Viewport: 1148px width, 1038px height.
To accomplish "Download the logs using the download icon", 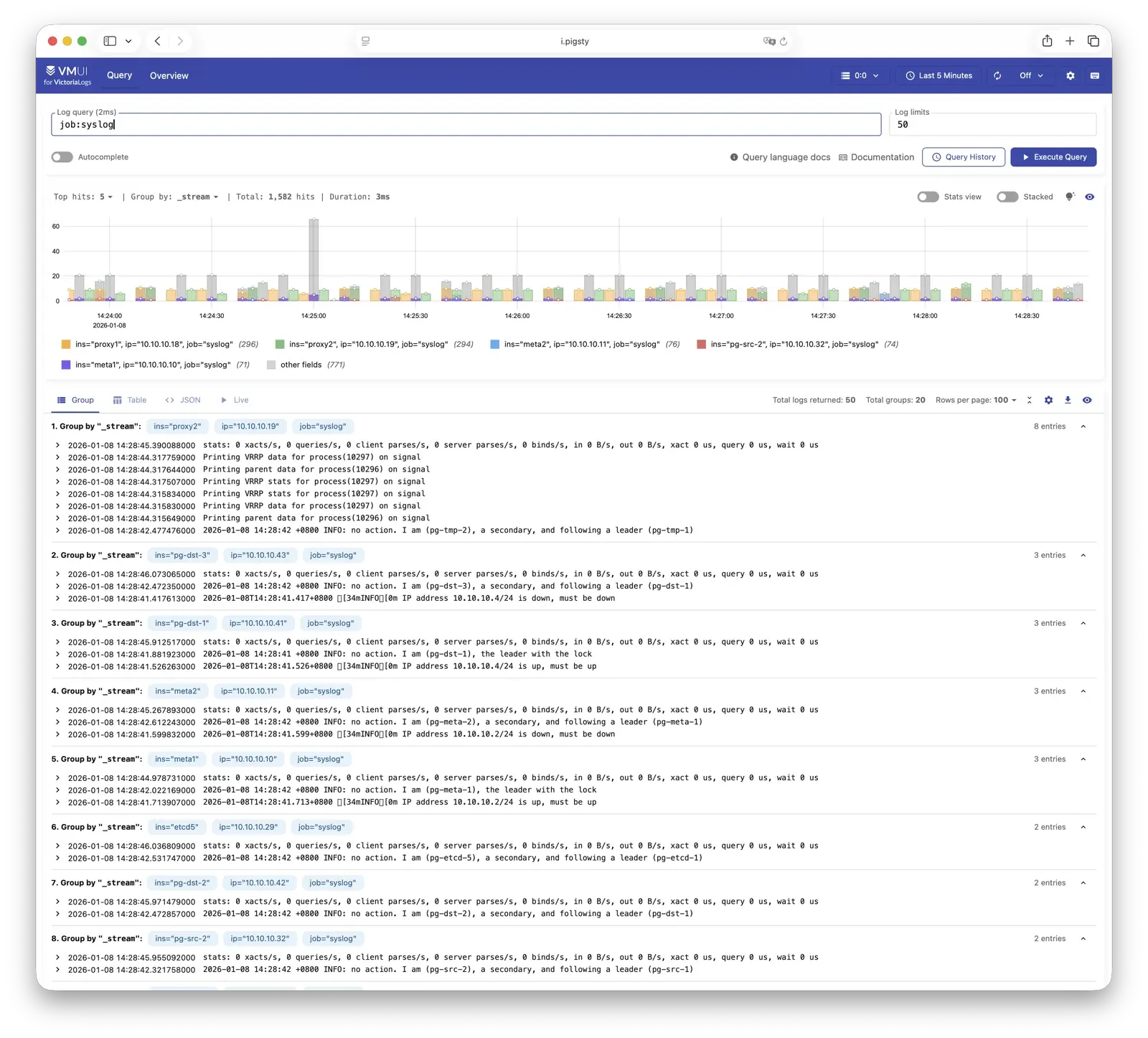I will [x=1068, y=400].
